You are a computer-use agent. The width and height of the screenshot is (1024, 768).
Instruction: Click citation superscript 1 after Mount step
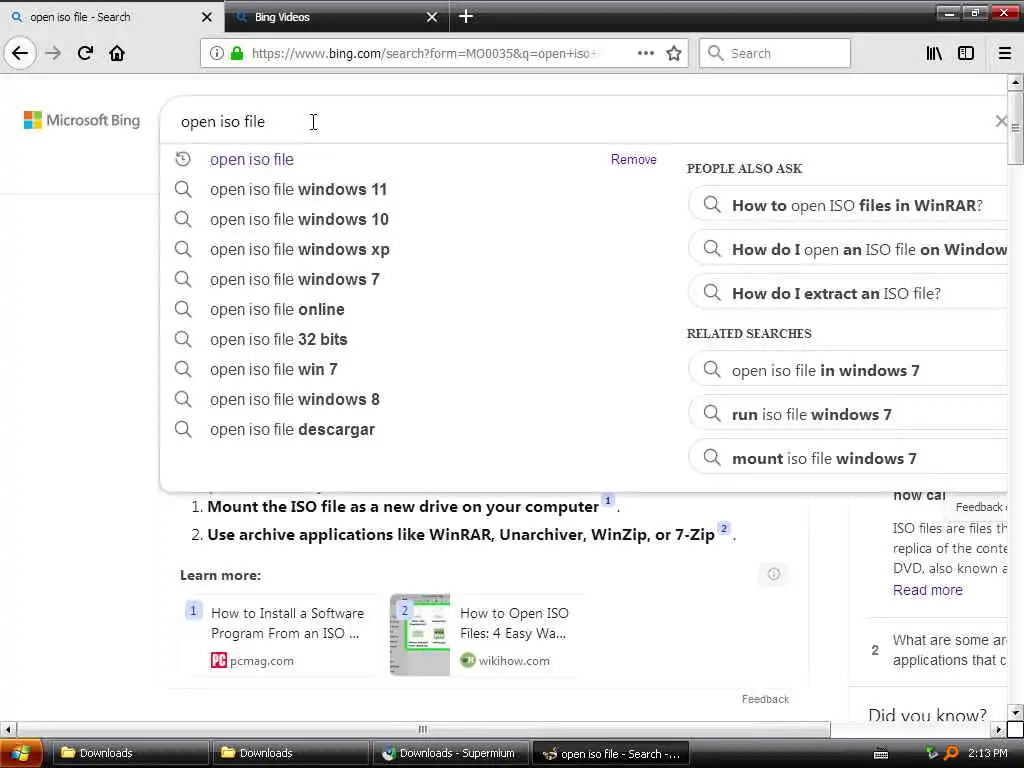[608, 500]
